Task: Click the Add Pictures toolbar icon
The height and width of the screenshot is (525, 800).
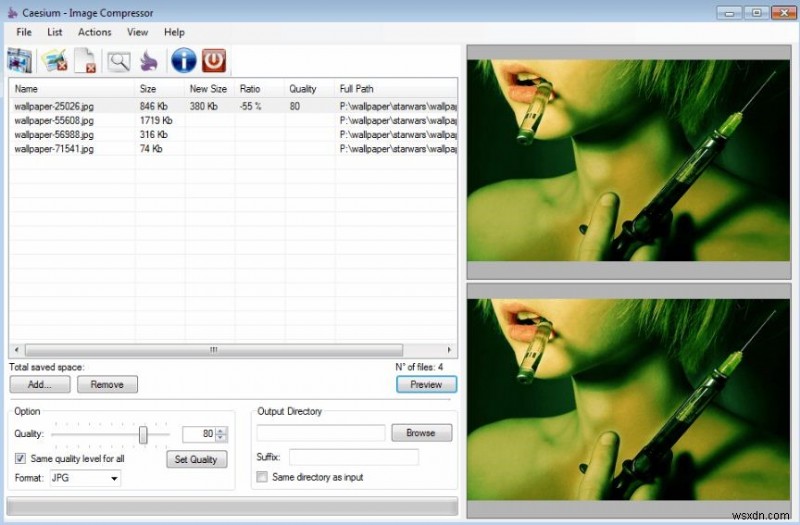Action: click(20, 61)
